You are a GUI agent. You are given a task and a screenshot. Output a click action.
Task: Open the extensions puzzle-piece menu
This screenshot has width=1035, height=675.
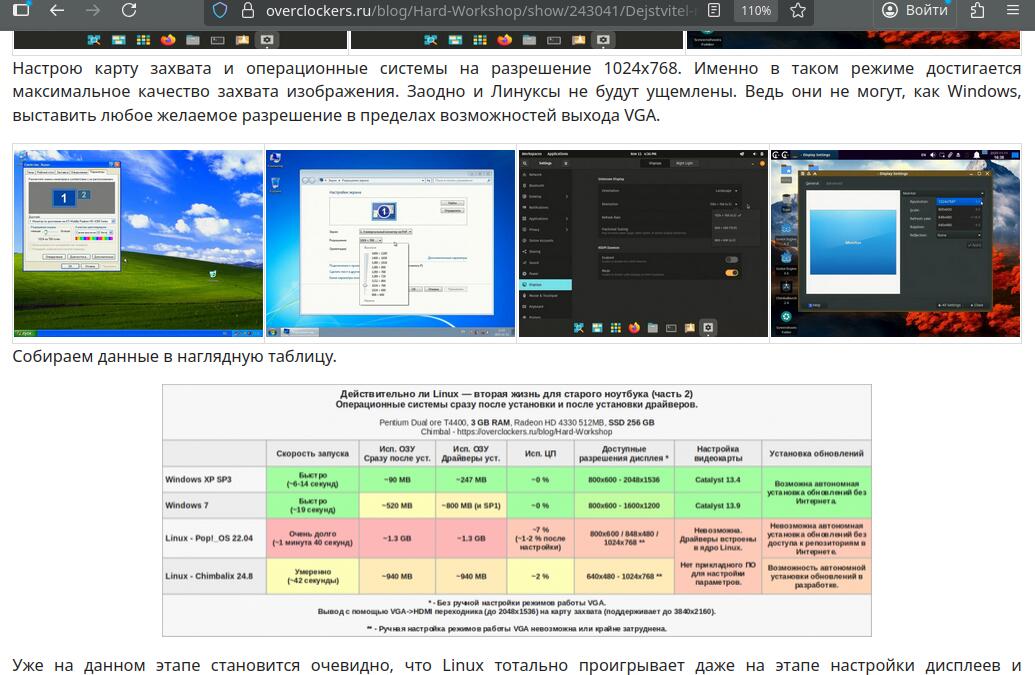coord(977,10)
